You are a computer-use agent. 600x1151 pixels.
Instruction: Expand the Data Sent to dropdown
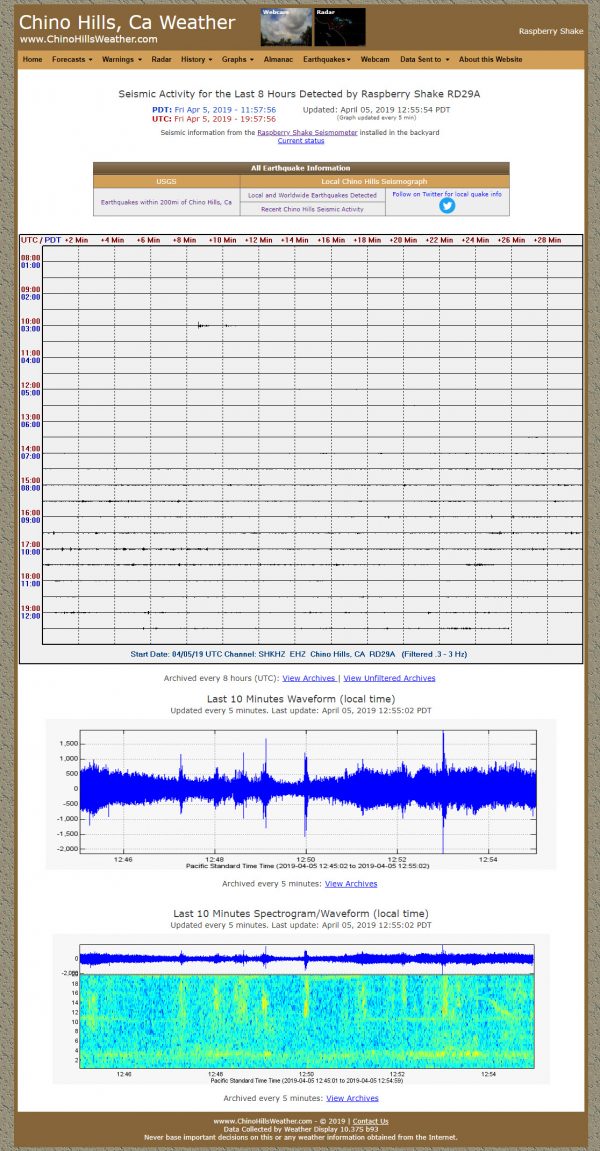424,59
